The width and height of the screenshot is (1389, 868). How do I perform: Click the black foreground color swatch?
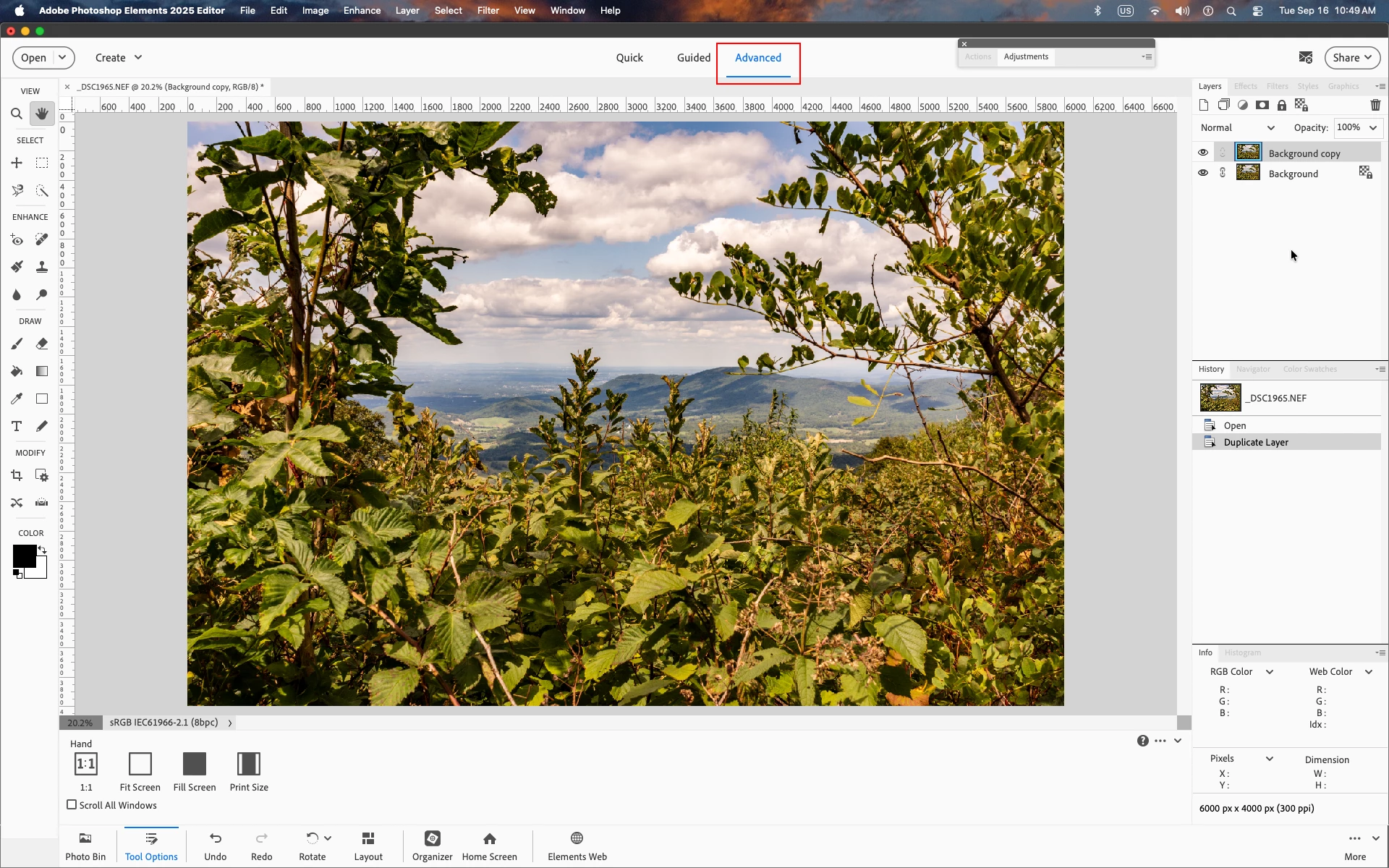[x=24, y=556]
